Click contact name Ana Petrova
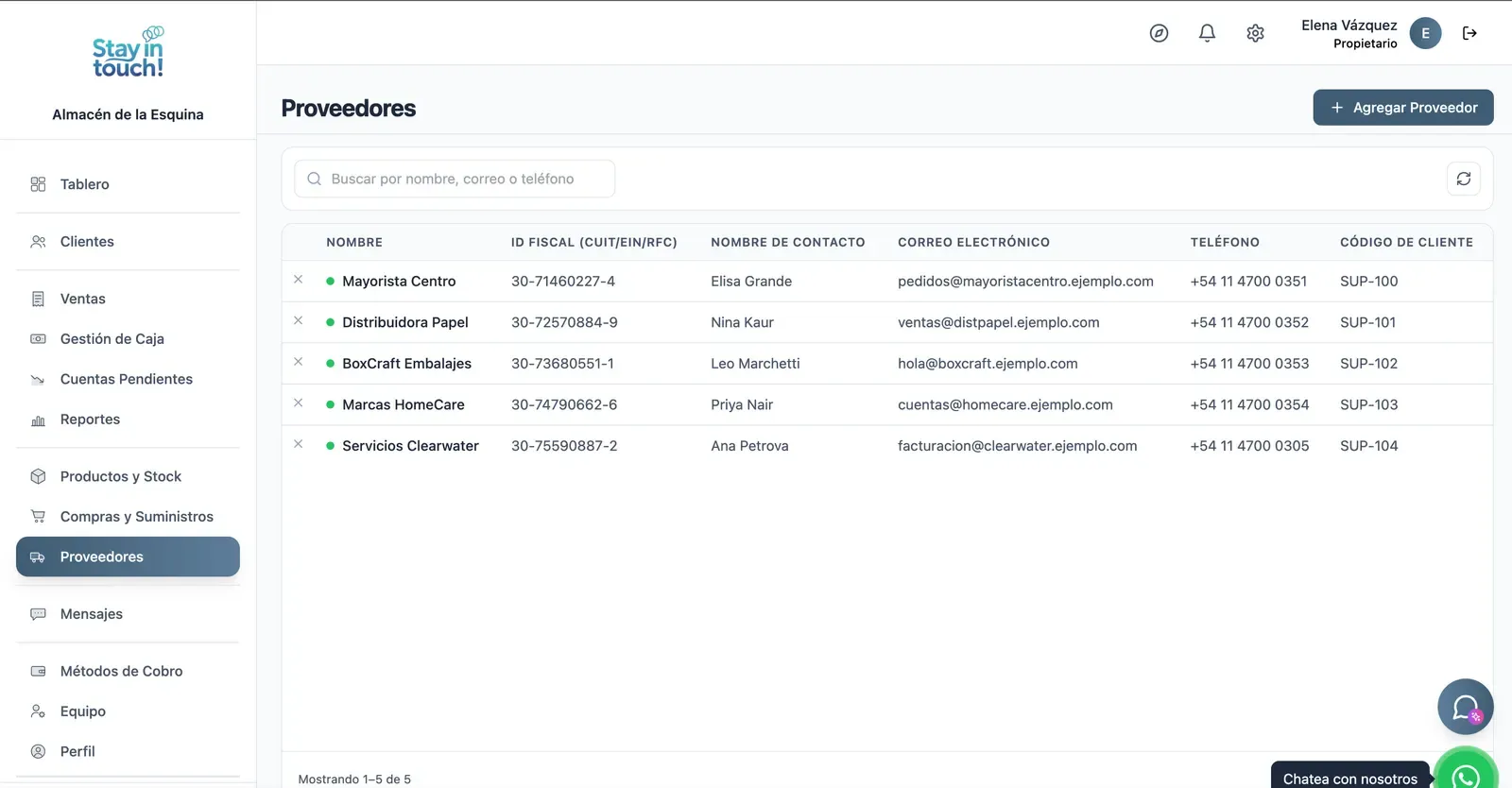 click(749, 446)
